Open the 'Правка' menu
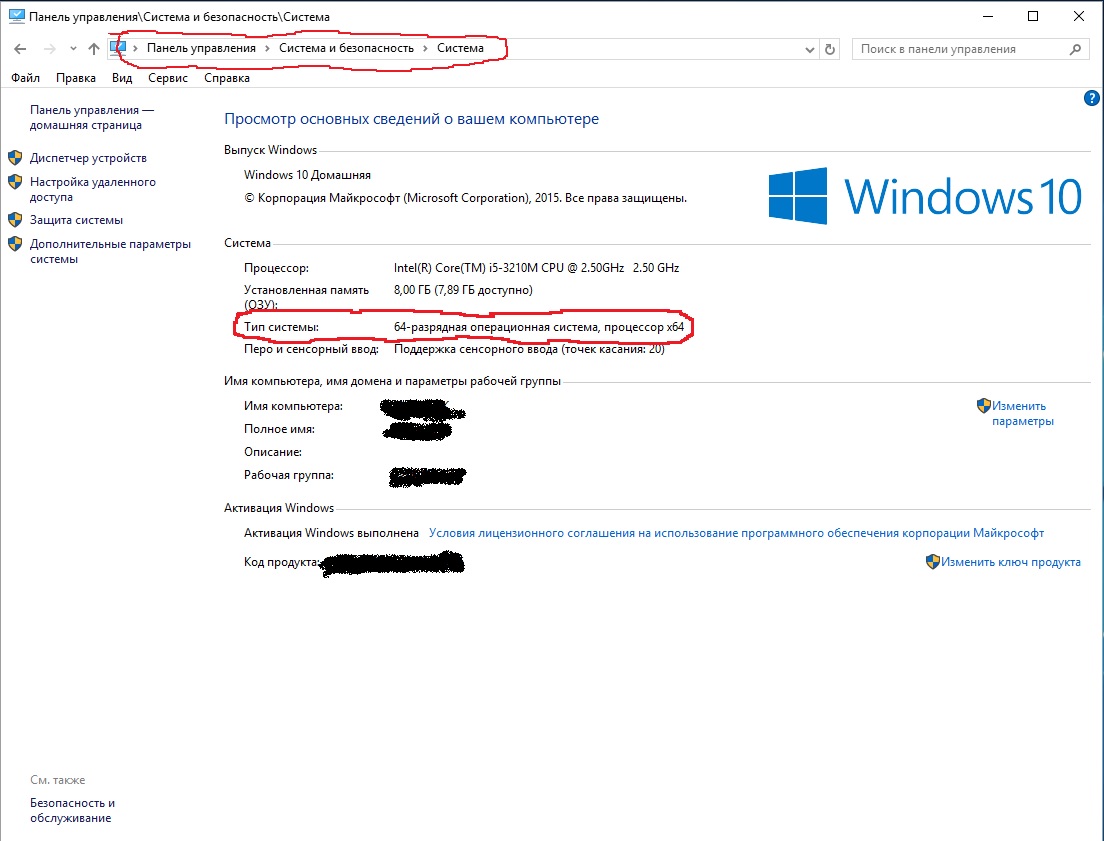 click(75, 78)
